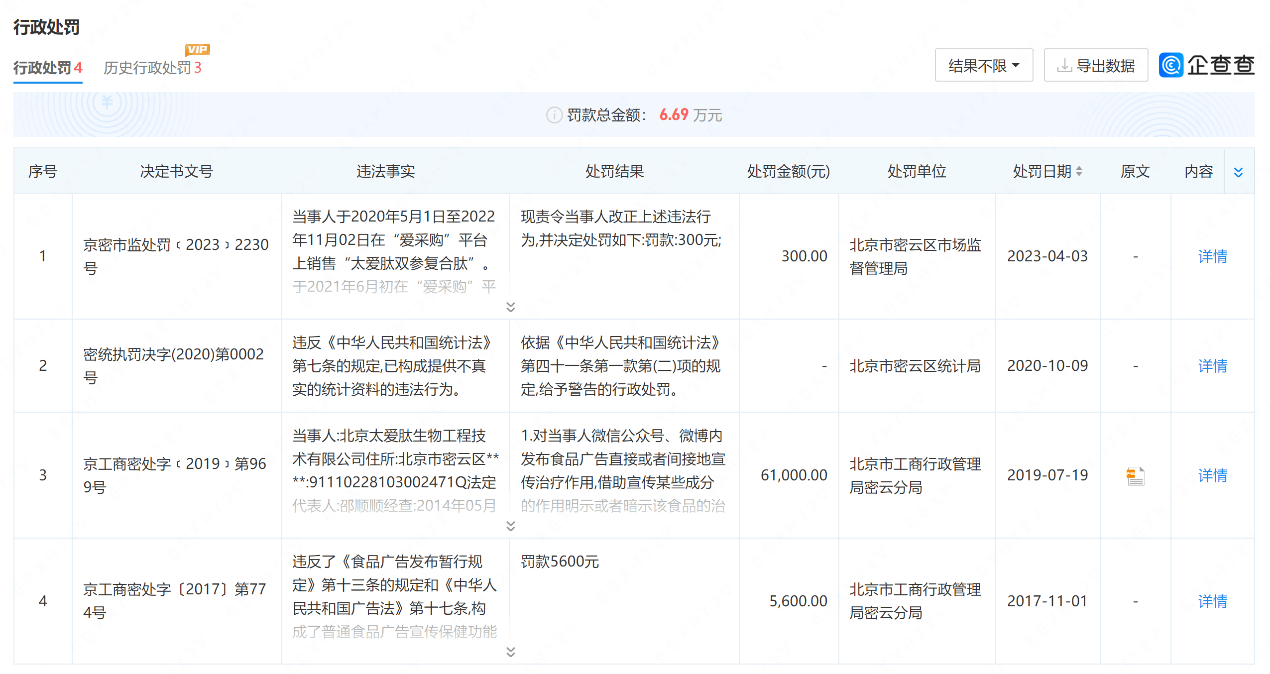Expand row 4 truncated content
Viewport: 1270px width, 674px height.
(510, 652)
